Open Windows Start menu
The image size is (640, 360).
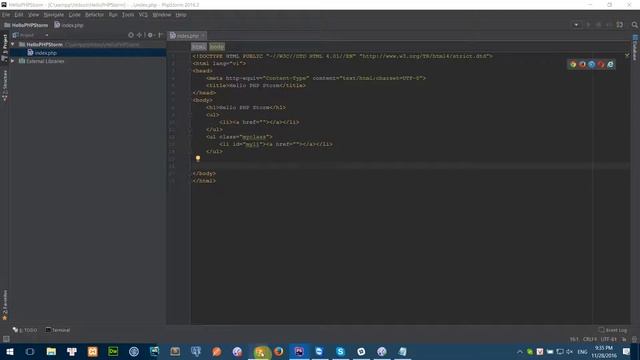(9, 351)
